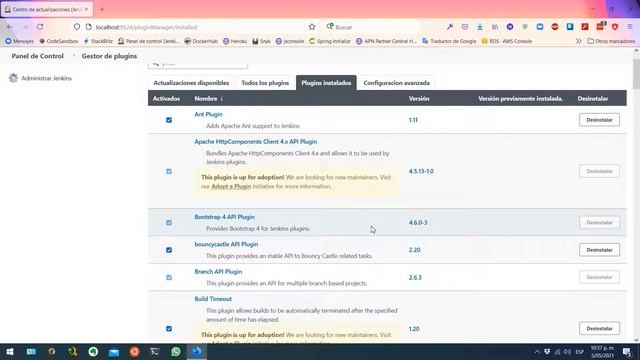Open StackBlitz bookmark
This screenshot has width=640, height=360.
pyautogui.click(x=98, y=41)
